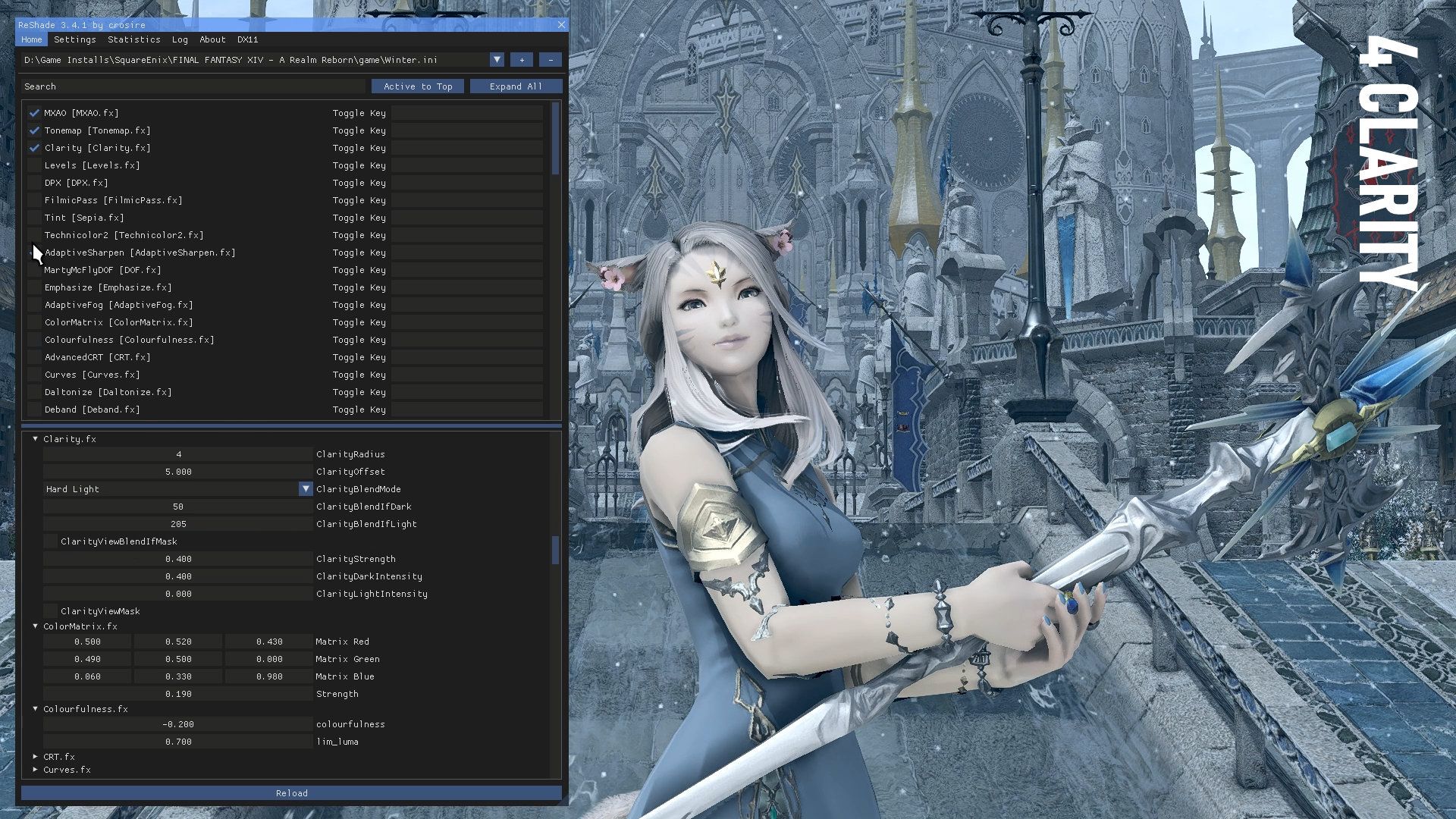The image size is (1456, 819).
Task: Enable the Technicolor2 effect checkbox
Action: (34, 235)
